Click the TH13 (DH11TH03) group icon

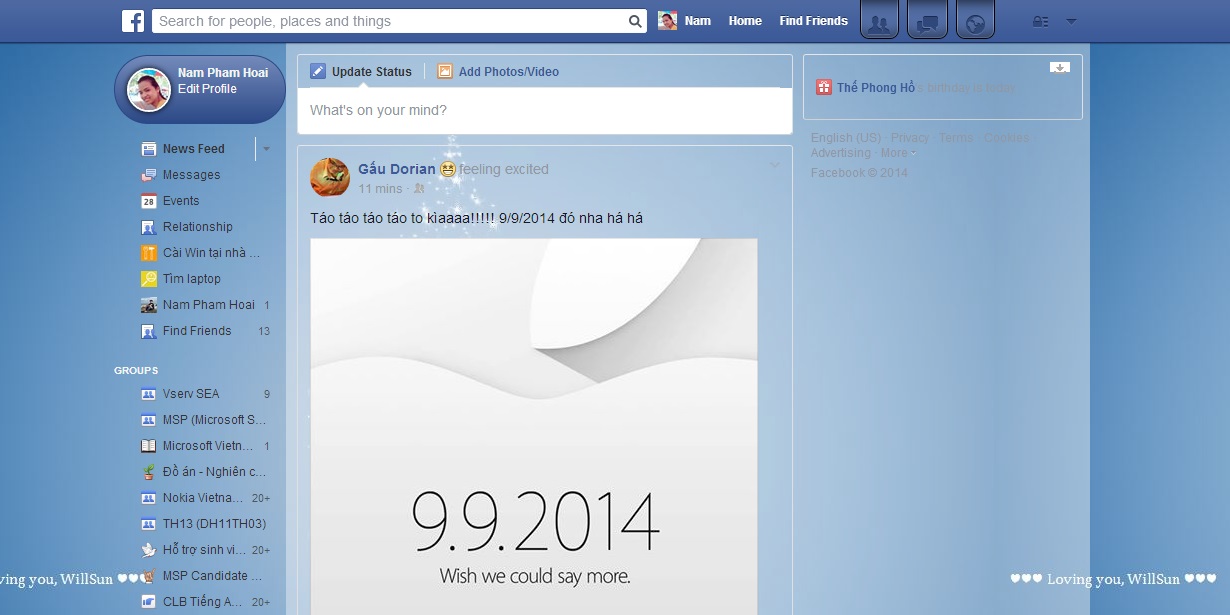coord(148,524)
